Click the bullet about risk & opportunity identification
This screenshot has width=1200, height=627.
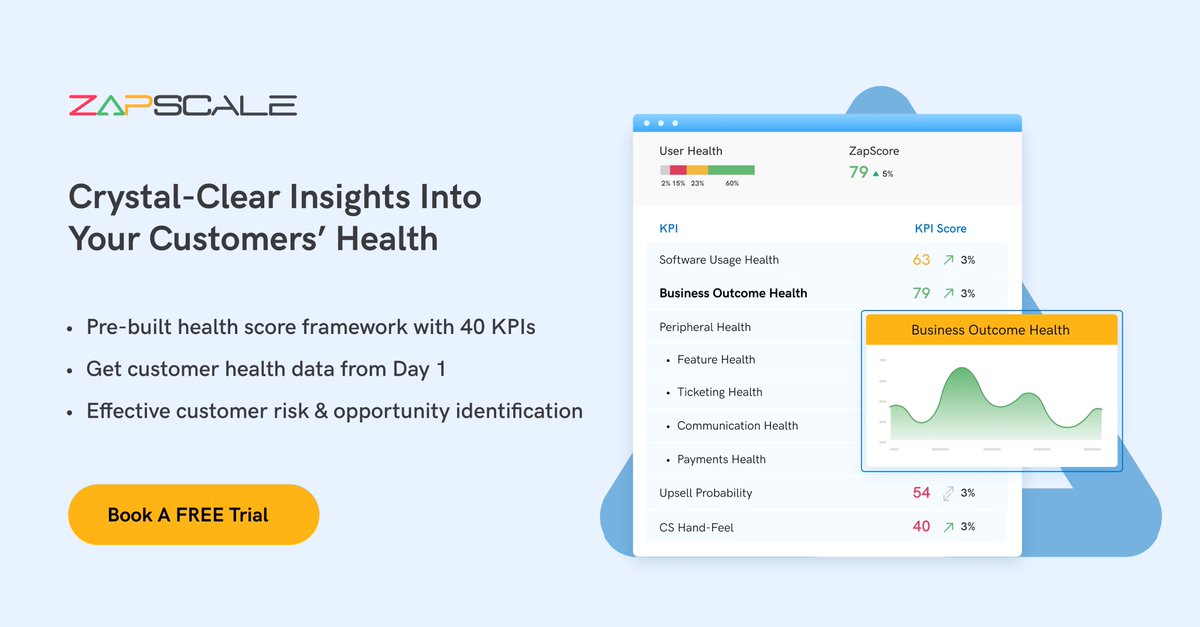click(x=334, y=411)
